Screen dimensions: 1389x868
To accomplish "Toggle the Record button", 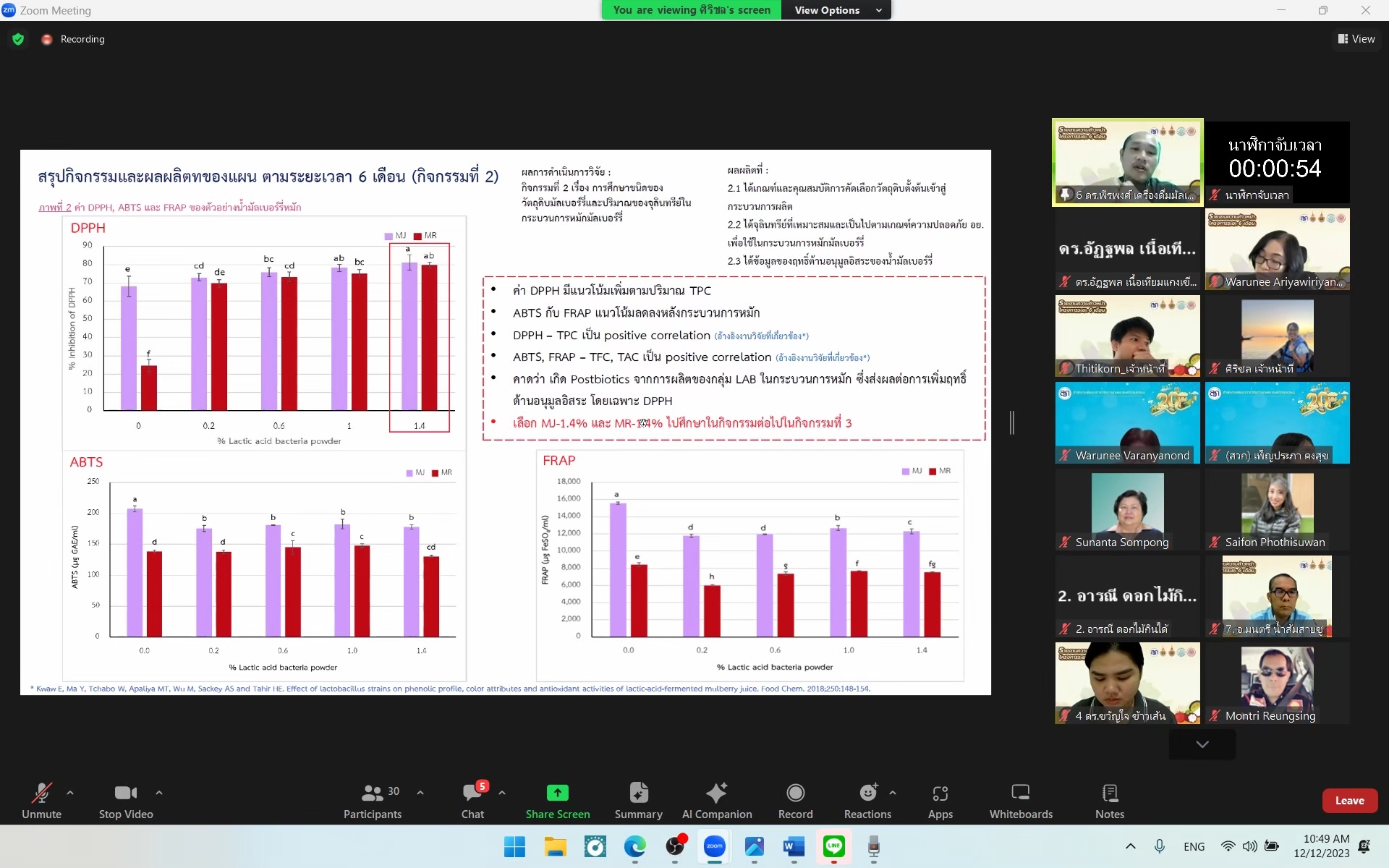I will [x=795, y=793].
